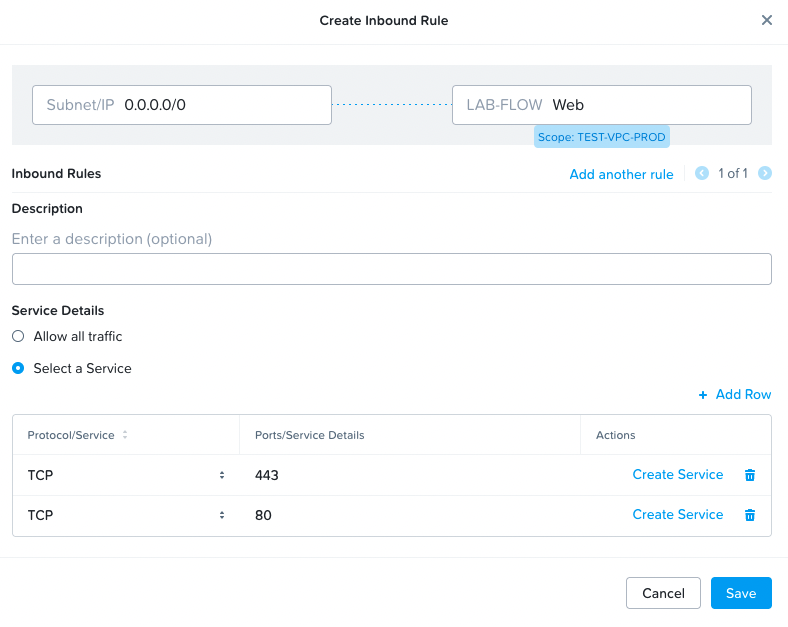The width and height of the screenshot is (788, 627).
Task: Cancel creating the inbound rule
Action: click(x=663, y=593)
